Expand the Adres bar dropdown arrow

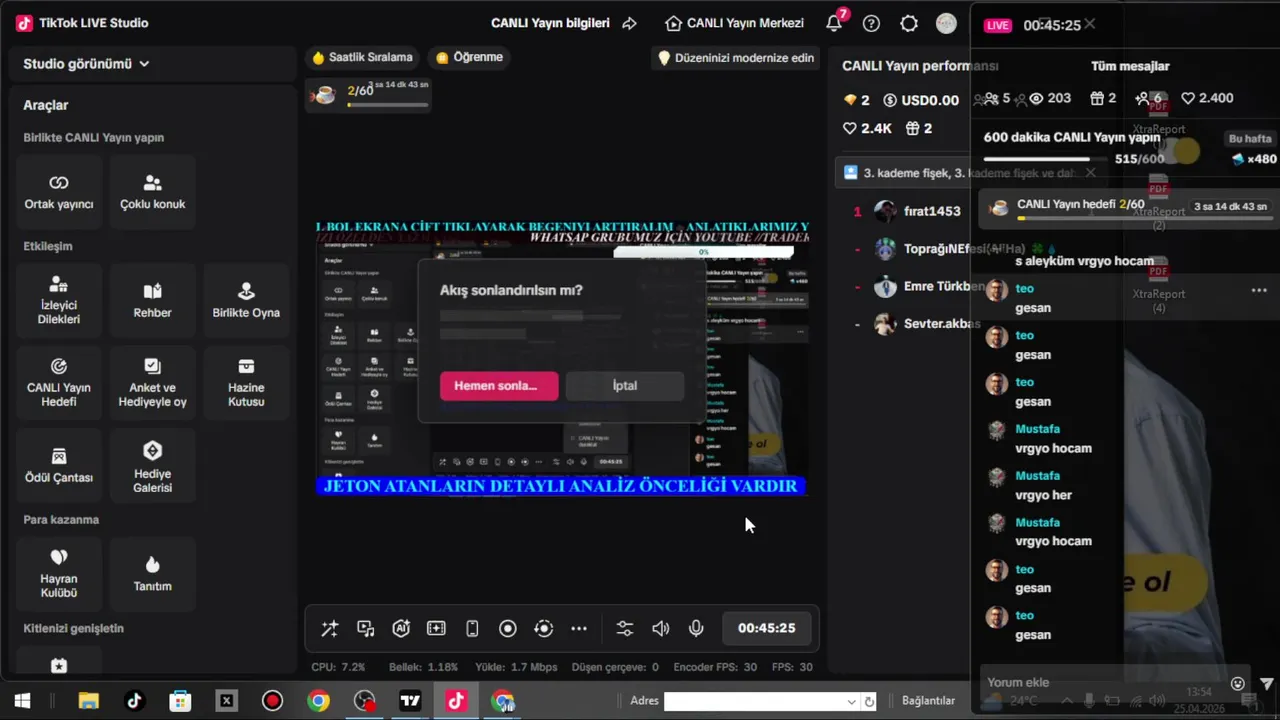(852, 701)
